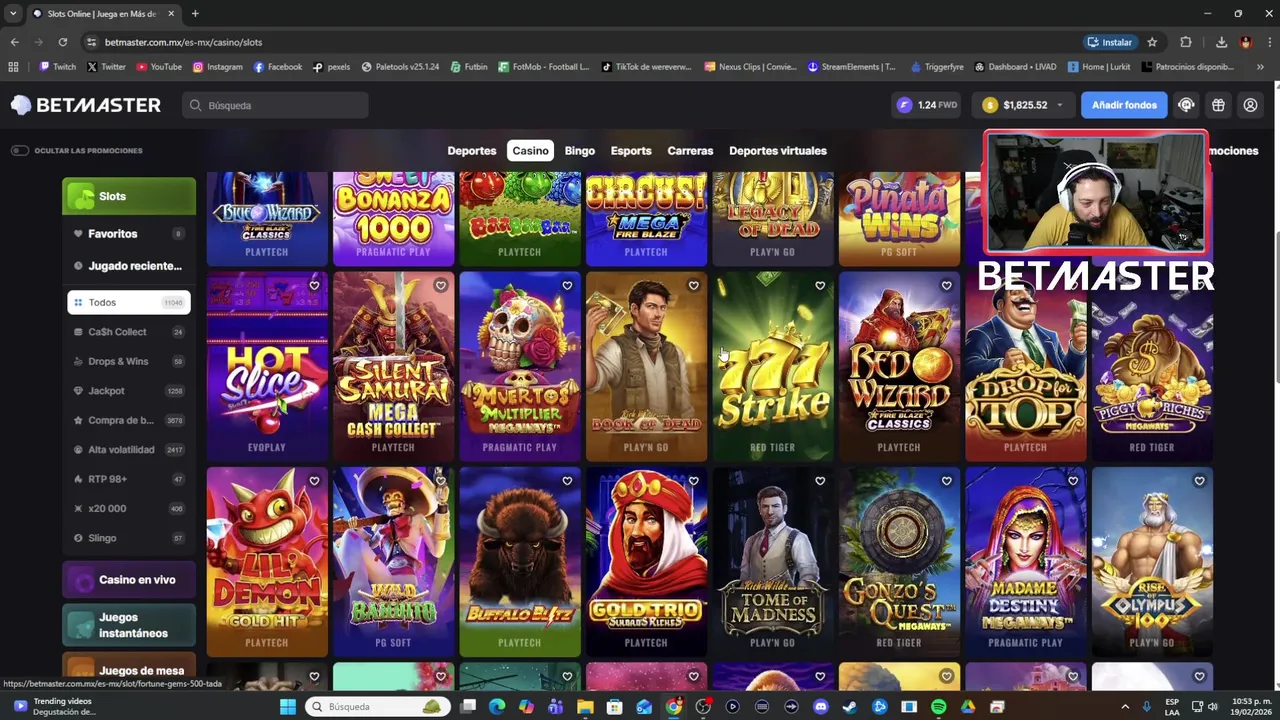The image size is (1280, 720).
Task: Favorite Madame Destiny Megaways heart icon
Action: pos(1073,481)
